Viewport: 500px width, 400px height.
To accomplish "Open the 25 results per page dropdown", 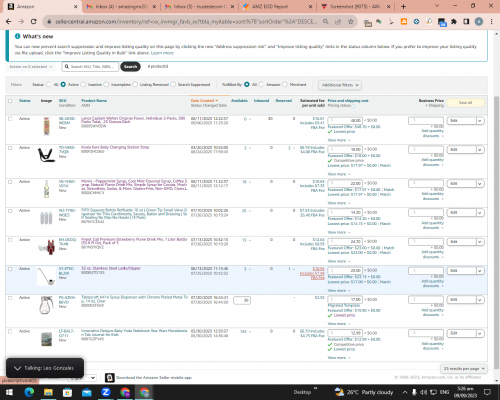I will pos(464,369).
